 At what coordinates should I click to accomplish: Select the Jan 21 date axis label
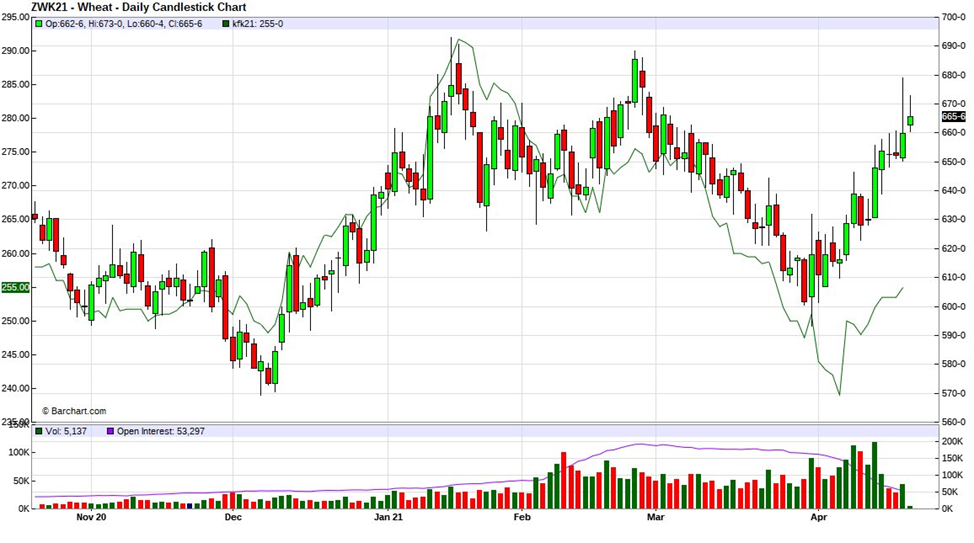(x=388, y=518)
